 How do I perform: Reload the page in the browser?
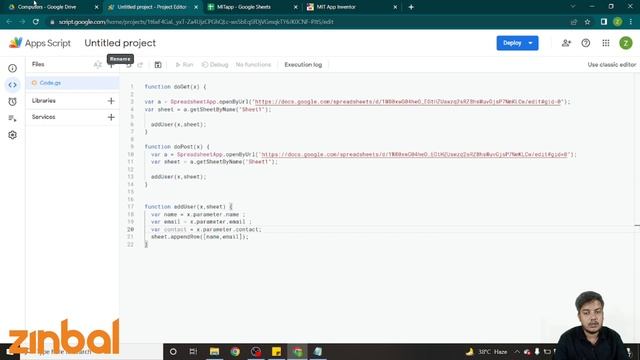click(x=36, y=22)
